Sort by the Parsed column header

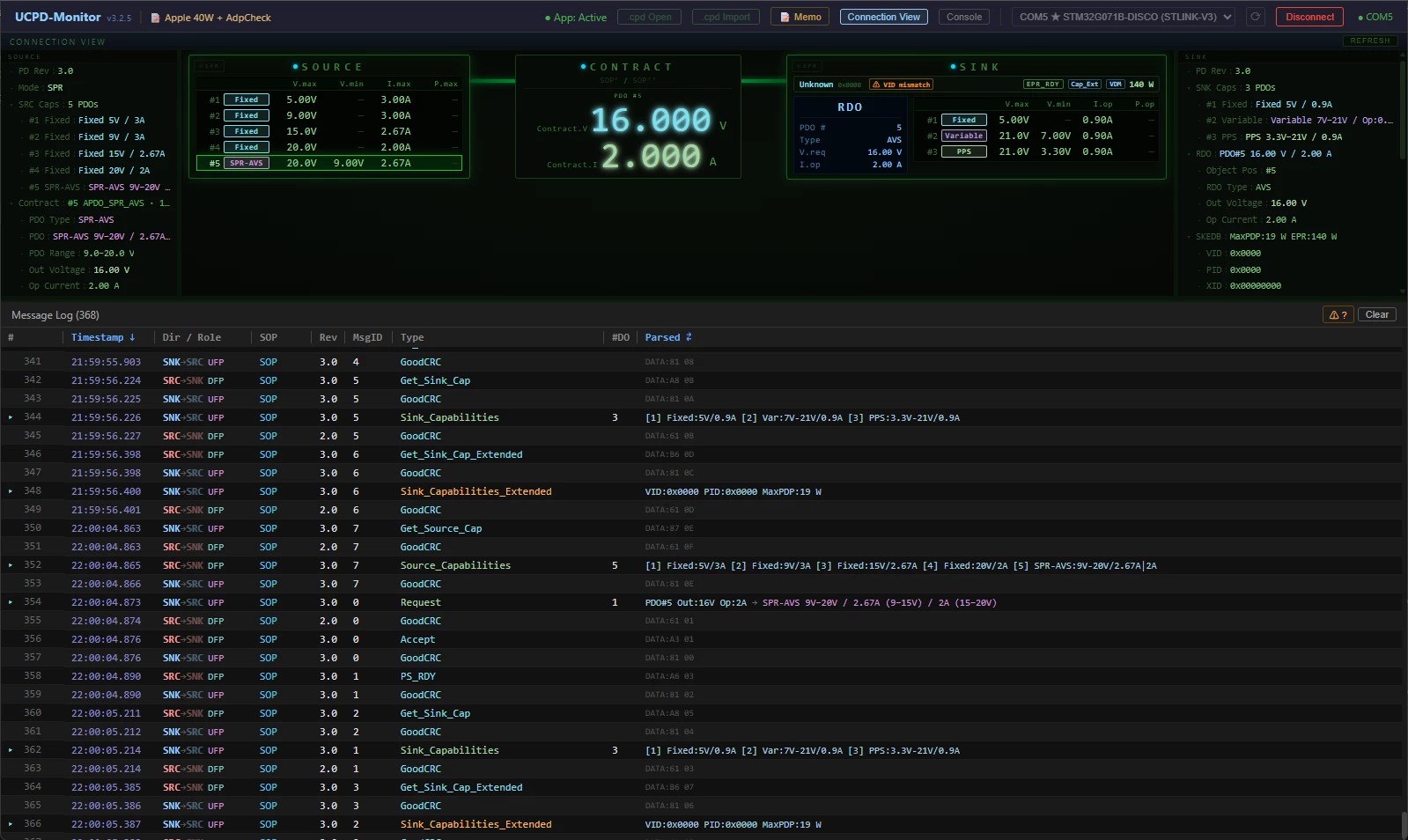[x=668, y=337]
